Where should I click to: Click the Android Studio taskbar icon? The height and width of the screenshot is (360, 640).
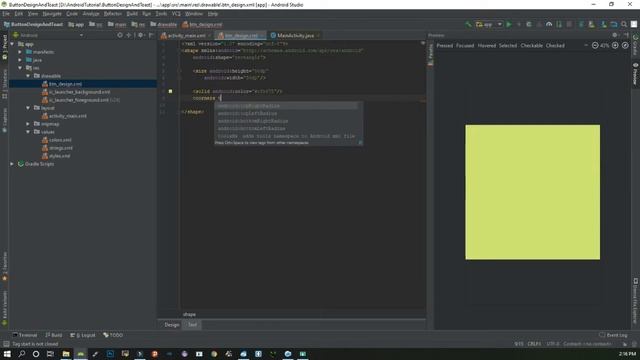coord(81,354)
